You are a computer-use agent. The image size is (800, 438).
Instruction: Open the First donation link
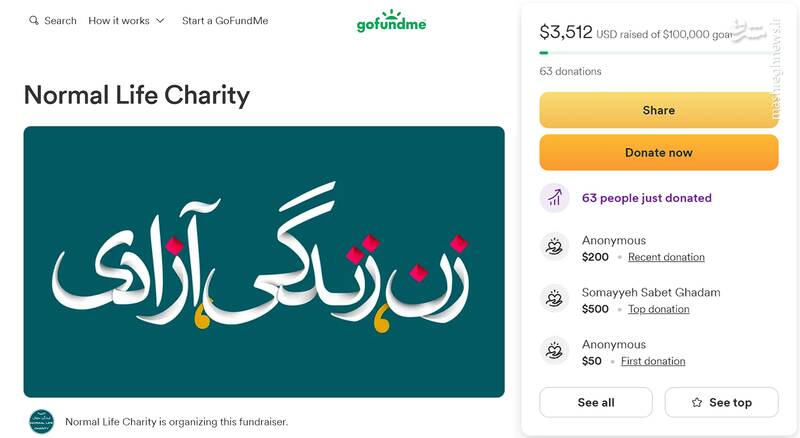pyautogui.click(x=653, y=361)
